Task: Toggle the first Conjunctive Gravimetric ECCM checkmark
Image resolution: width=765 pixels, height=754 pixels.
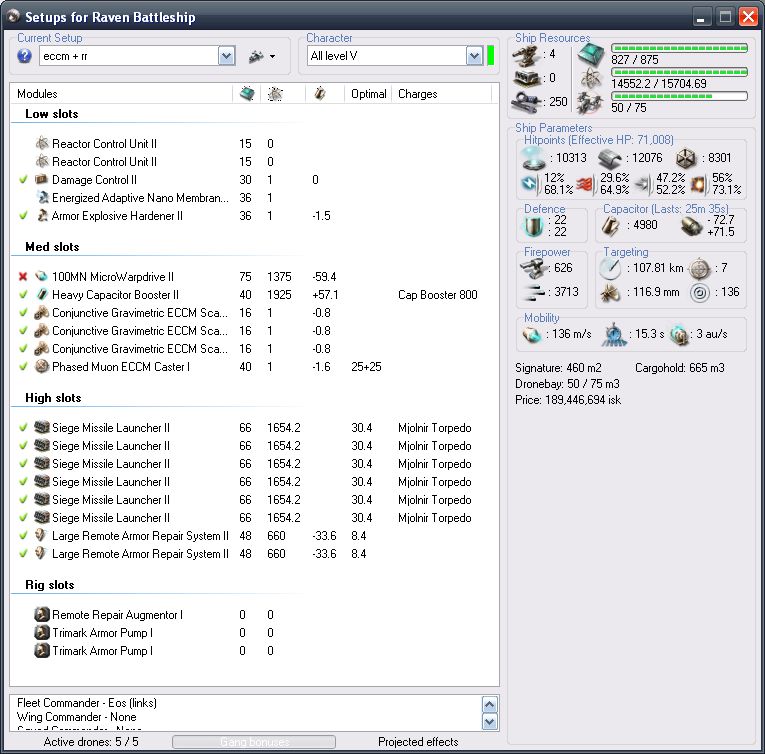Action: click(x=23, y=312)
